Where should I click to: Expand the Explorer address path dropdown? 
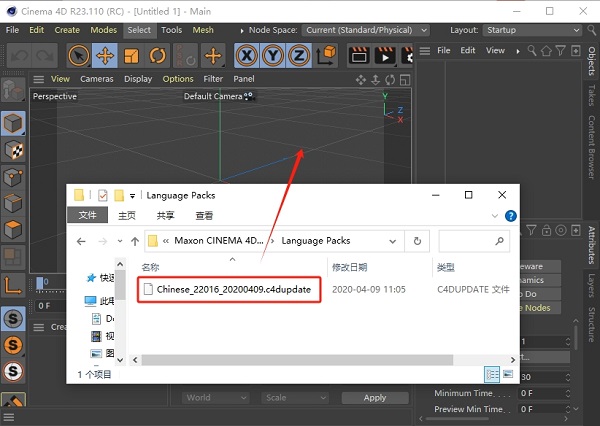point(392,241)
